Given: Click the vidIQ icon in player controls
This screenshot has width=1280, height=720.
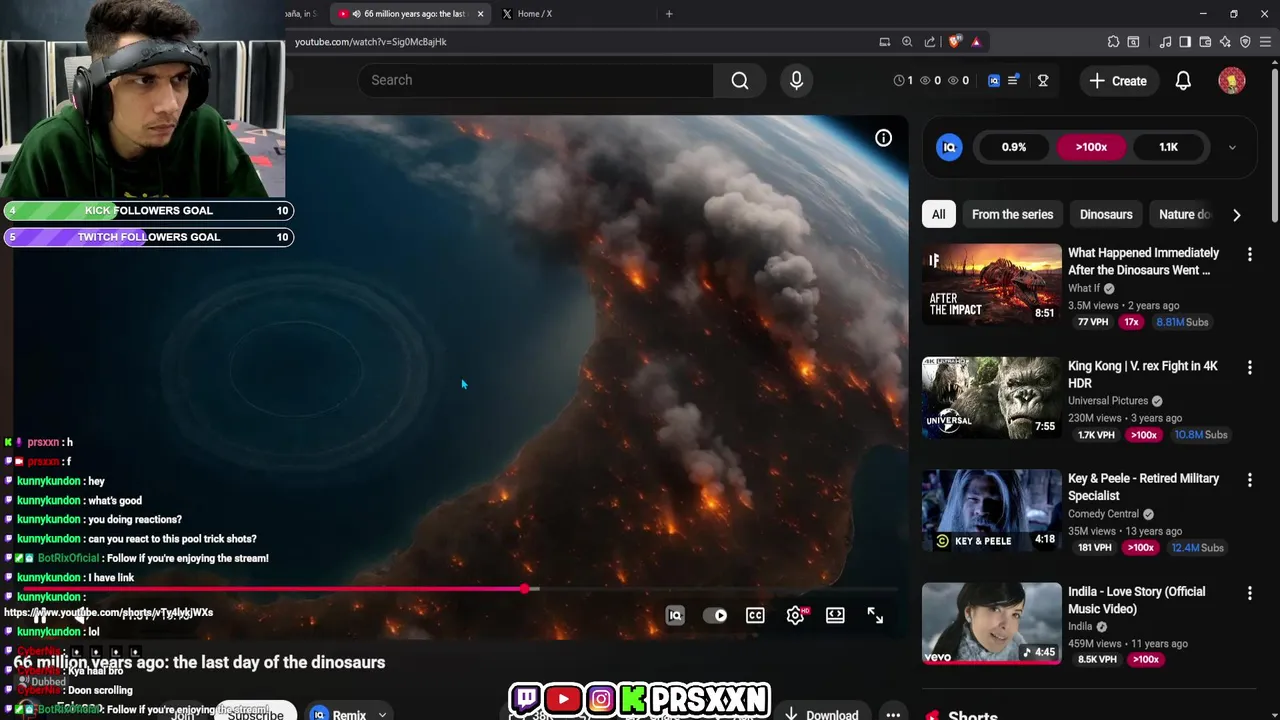Looking at the screenshot, I should point(675,616).
